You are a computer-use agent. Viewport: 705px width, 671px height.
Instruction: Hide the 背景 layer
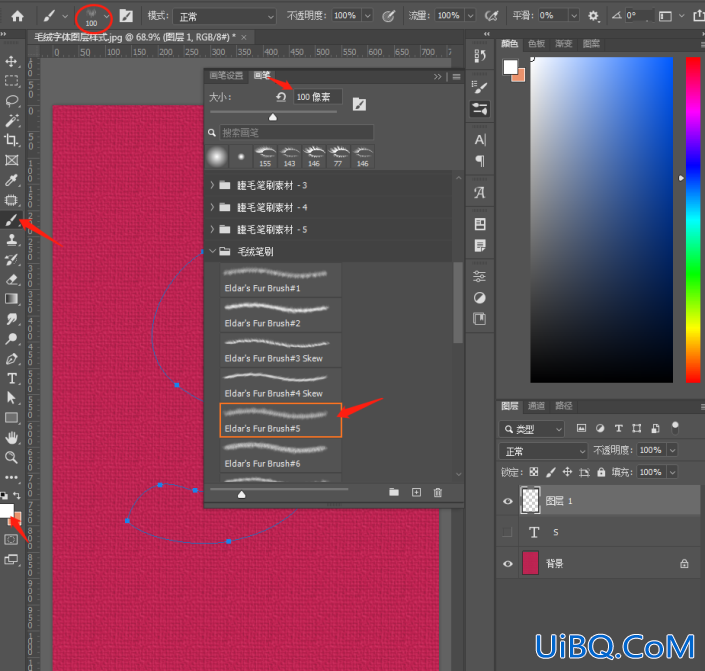[x=508, y=564]
